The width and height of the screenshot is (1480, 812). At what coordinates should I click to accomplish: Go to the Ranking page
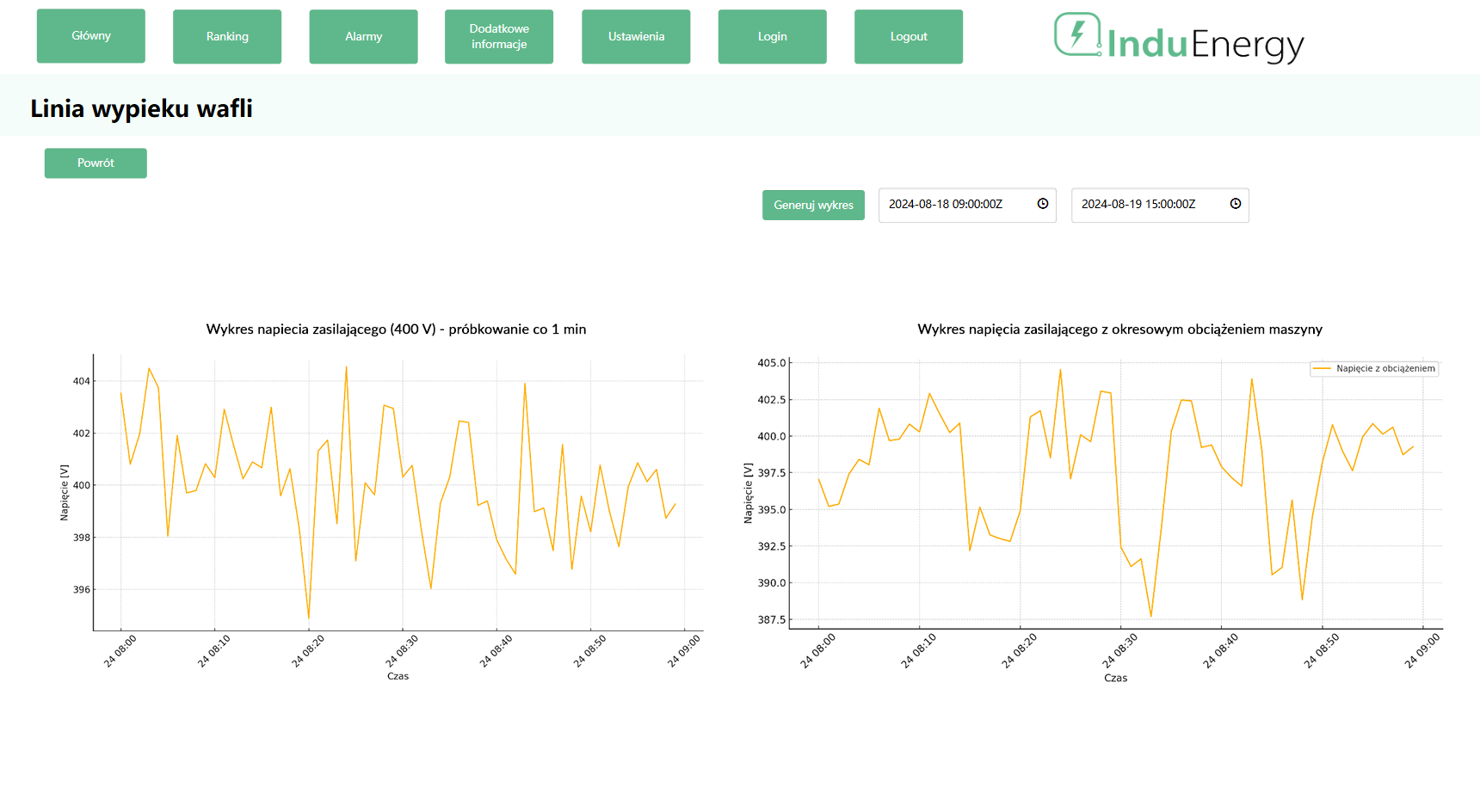(x=227, y=37)
